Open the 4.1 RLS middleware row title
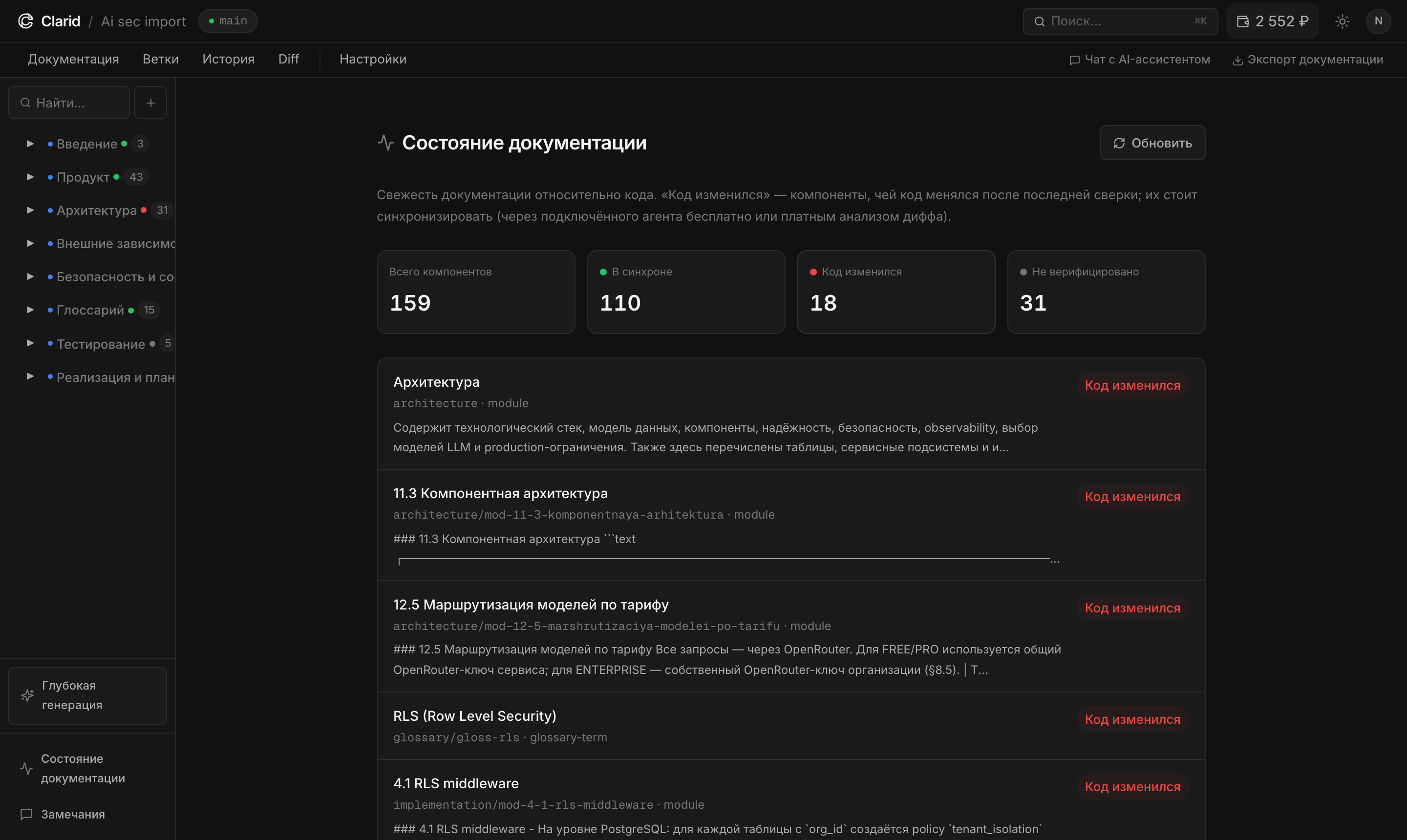 pos(456,783)
